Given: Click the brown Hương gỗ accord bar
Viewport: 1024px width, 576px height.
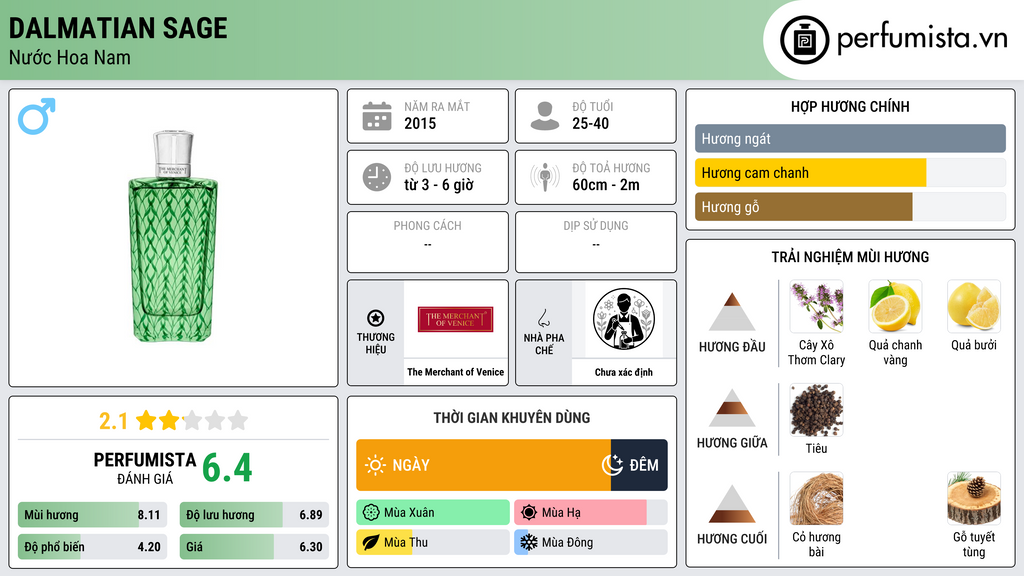Looking at the screenshot, I should 803,206.
